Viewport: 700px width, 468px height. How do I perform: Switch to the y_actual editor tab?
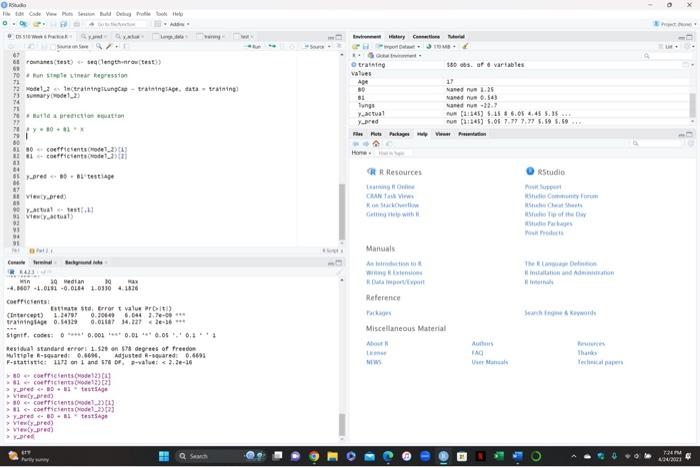130,37
